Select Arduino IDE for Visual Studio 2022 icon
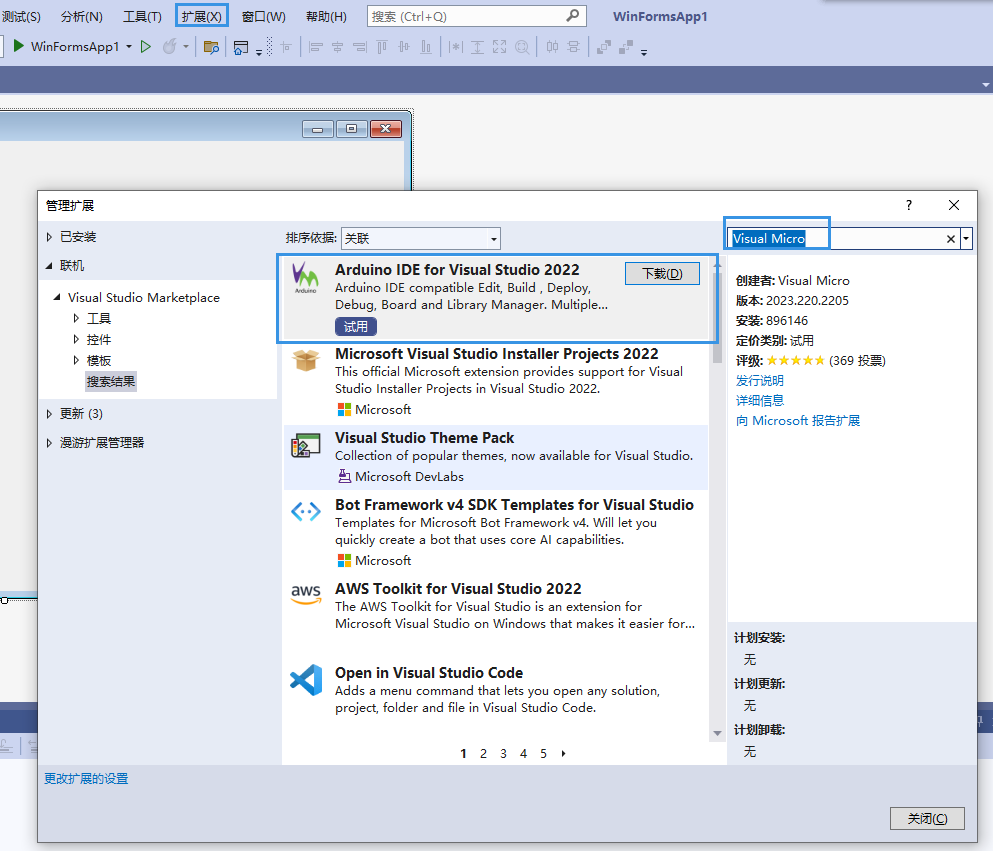Viewport: 993px width, 851px height. (x=306, y=278)
